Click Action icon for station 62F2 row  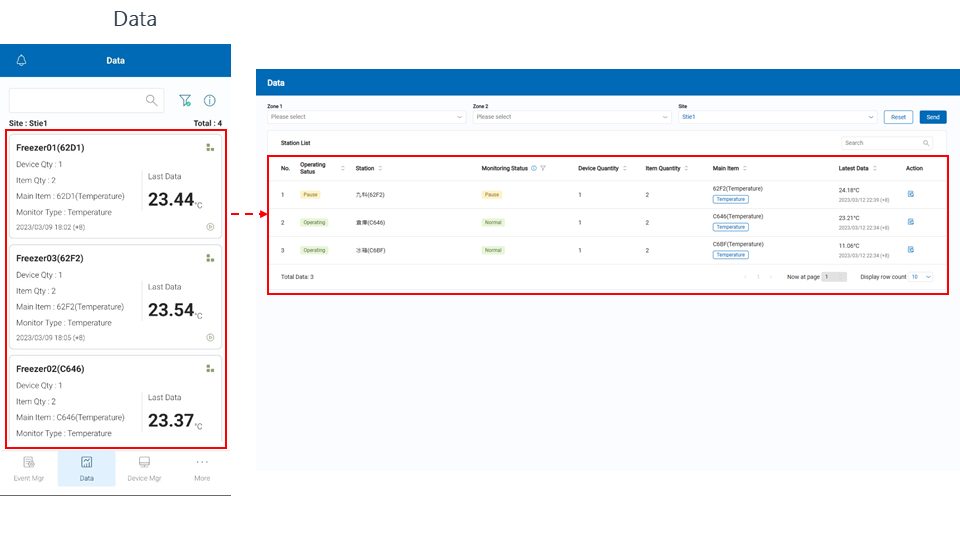click(911, 194)
